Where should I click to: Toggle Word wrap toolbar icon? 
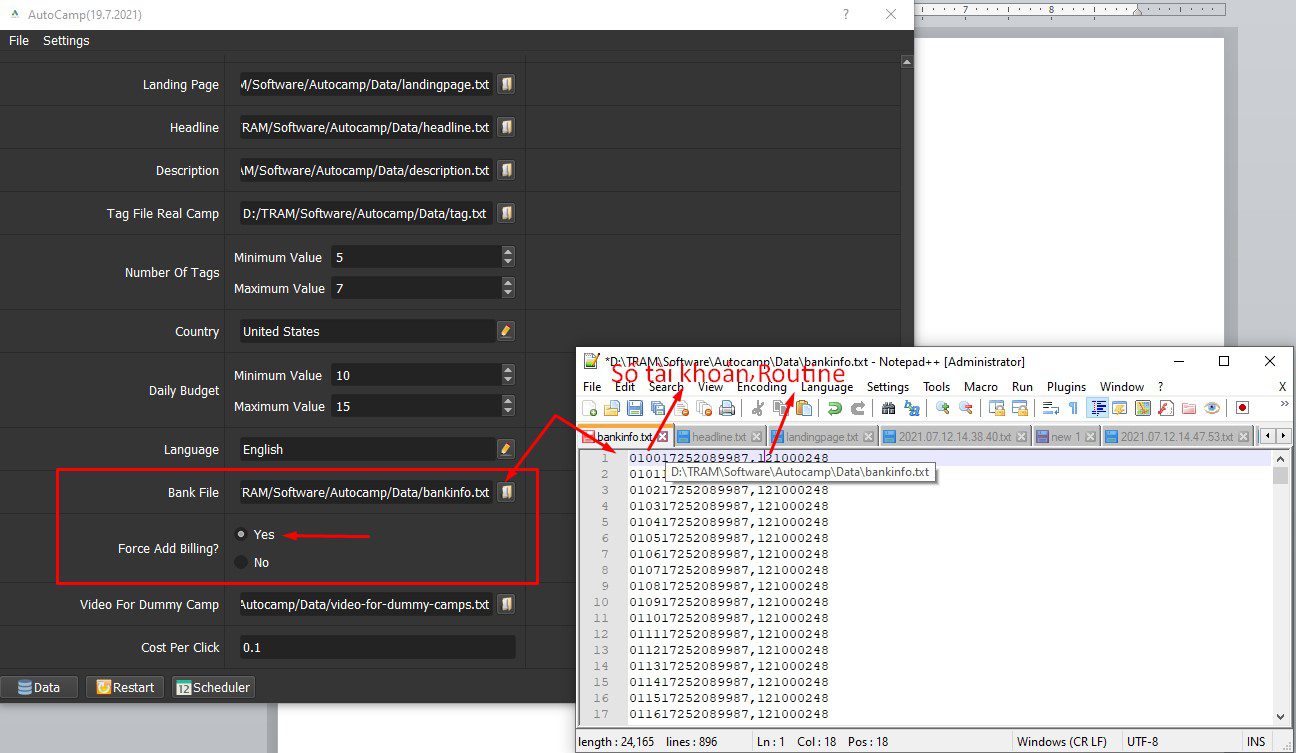[1050, 408]
